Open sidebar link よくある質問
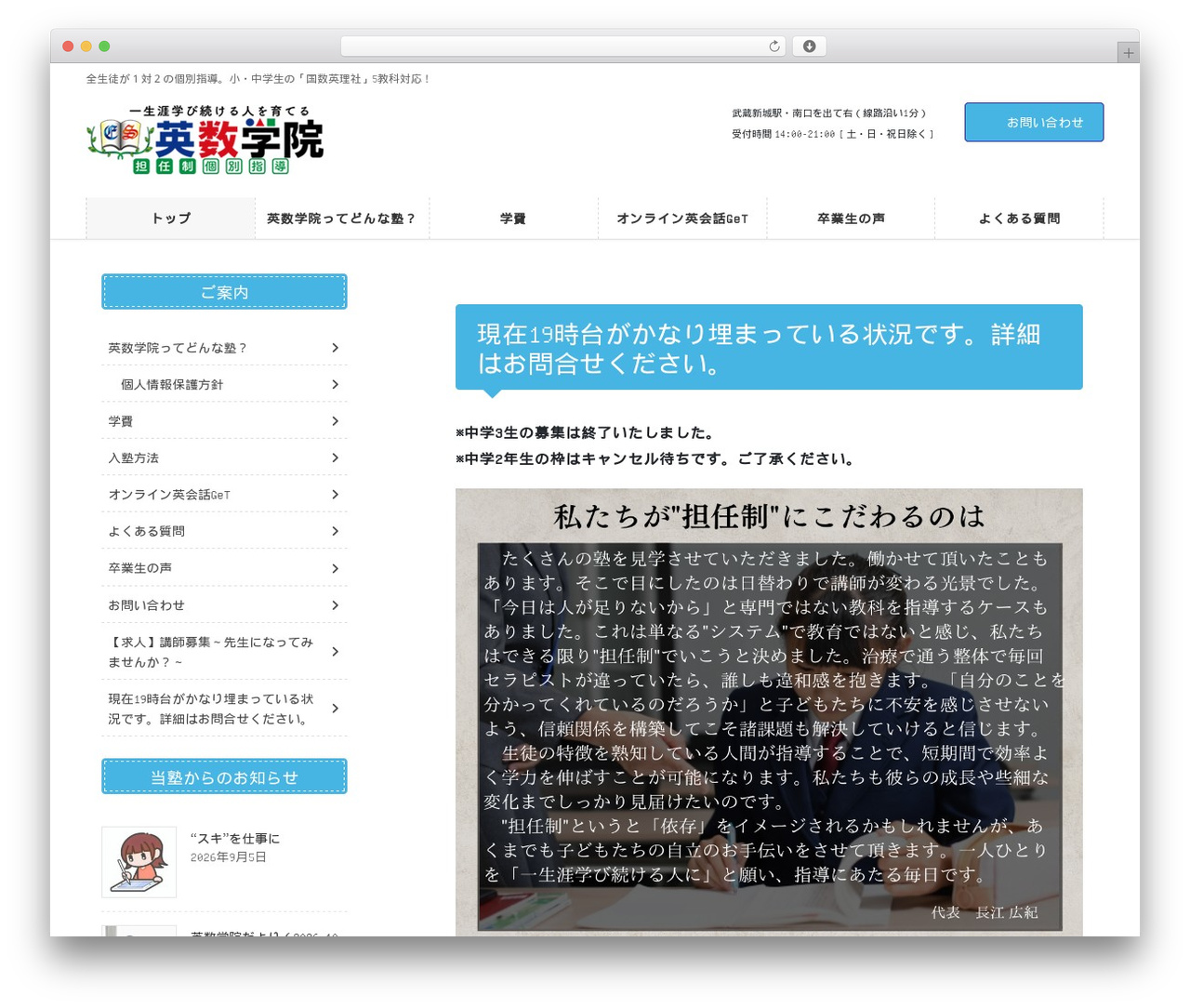The image size is (1190, 1008). (x=224, y=531)
